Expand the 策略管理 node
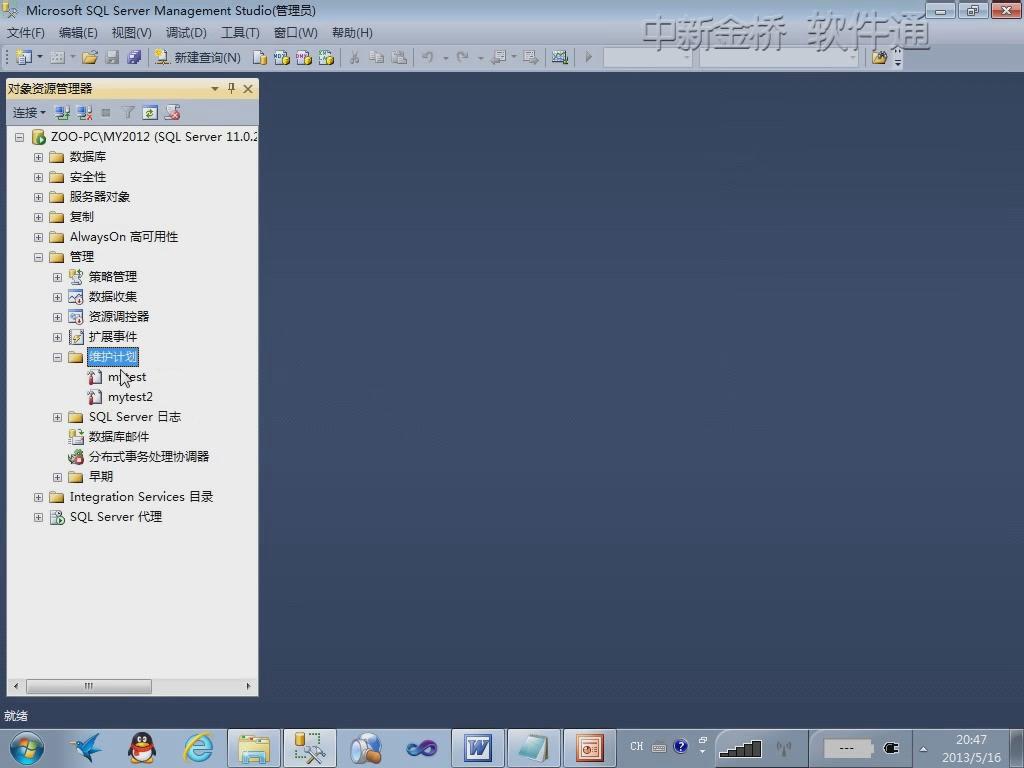The width and height of the screenshot is (1024, 768). (x=57, y=278)
